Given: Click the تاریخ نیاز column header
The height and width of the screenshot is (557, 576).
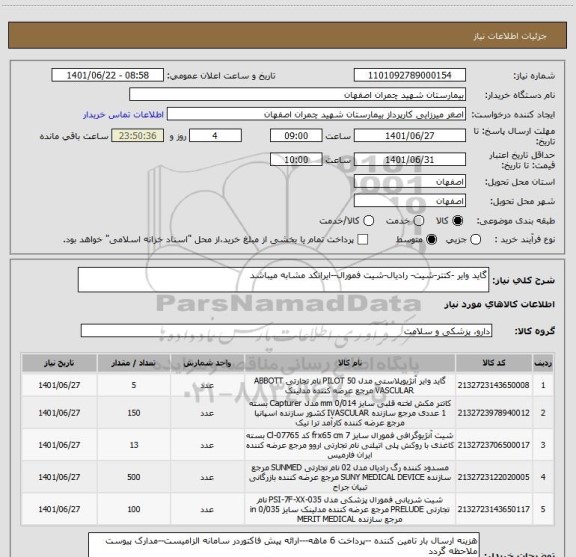Looking at the screenshot, I should click(x=59, y=363).
